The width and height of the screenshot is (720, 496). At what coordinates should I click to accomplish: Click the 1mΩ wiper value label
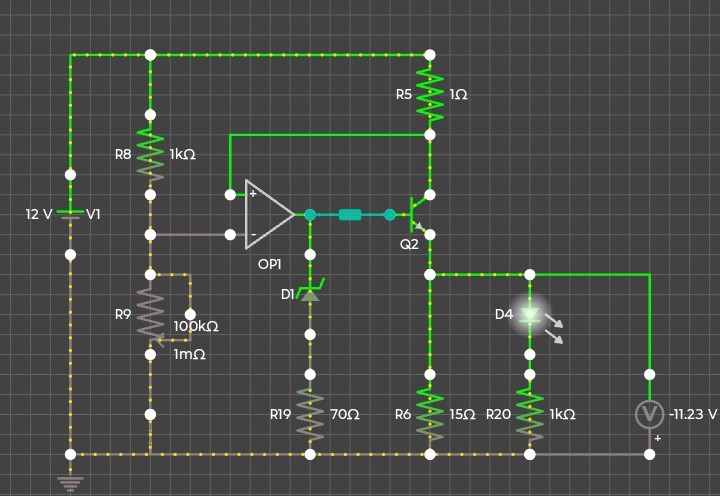coord(190,354)
